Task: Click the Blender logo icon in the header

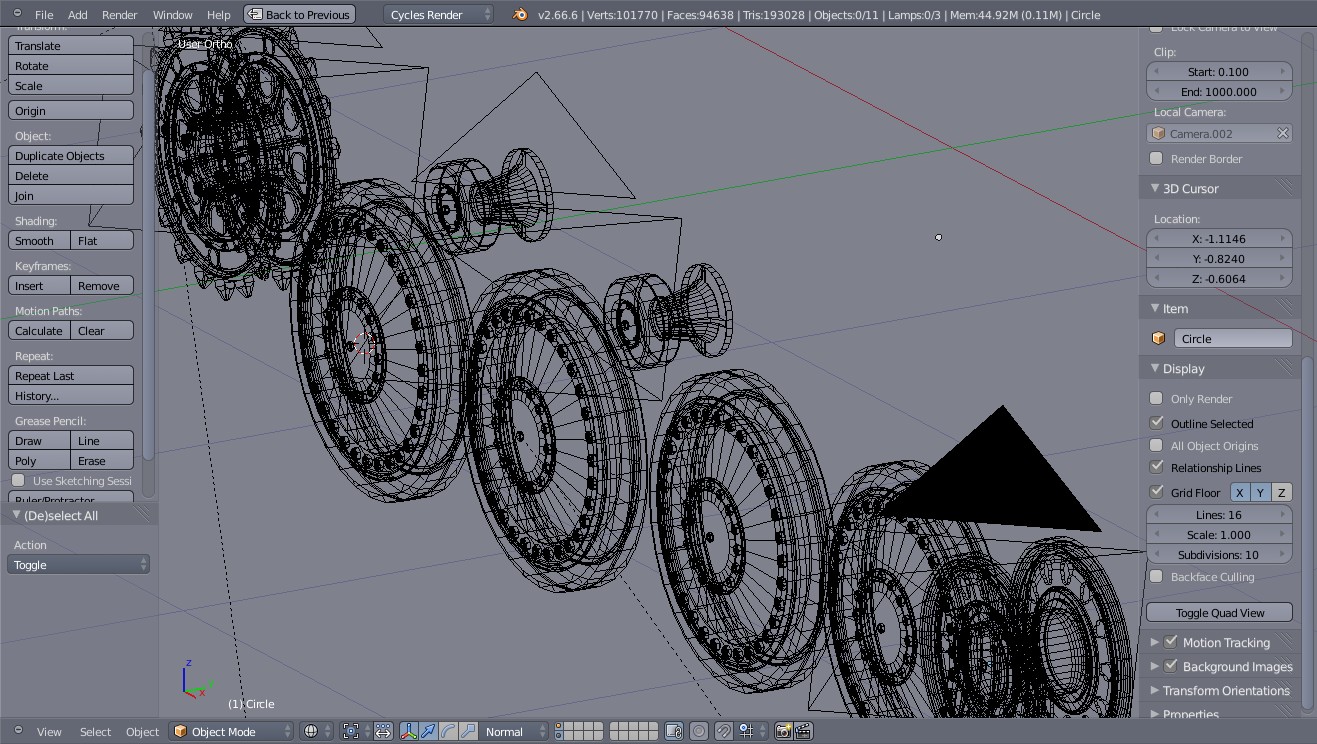Action: coord(520,14)
